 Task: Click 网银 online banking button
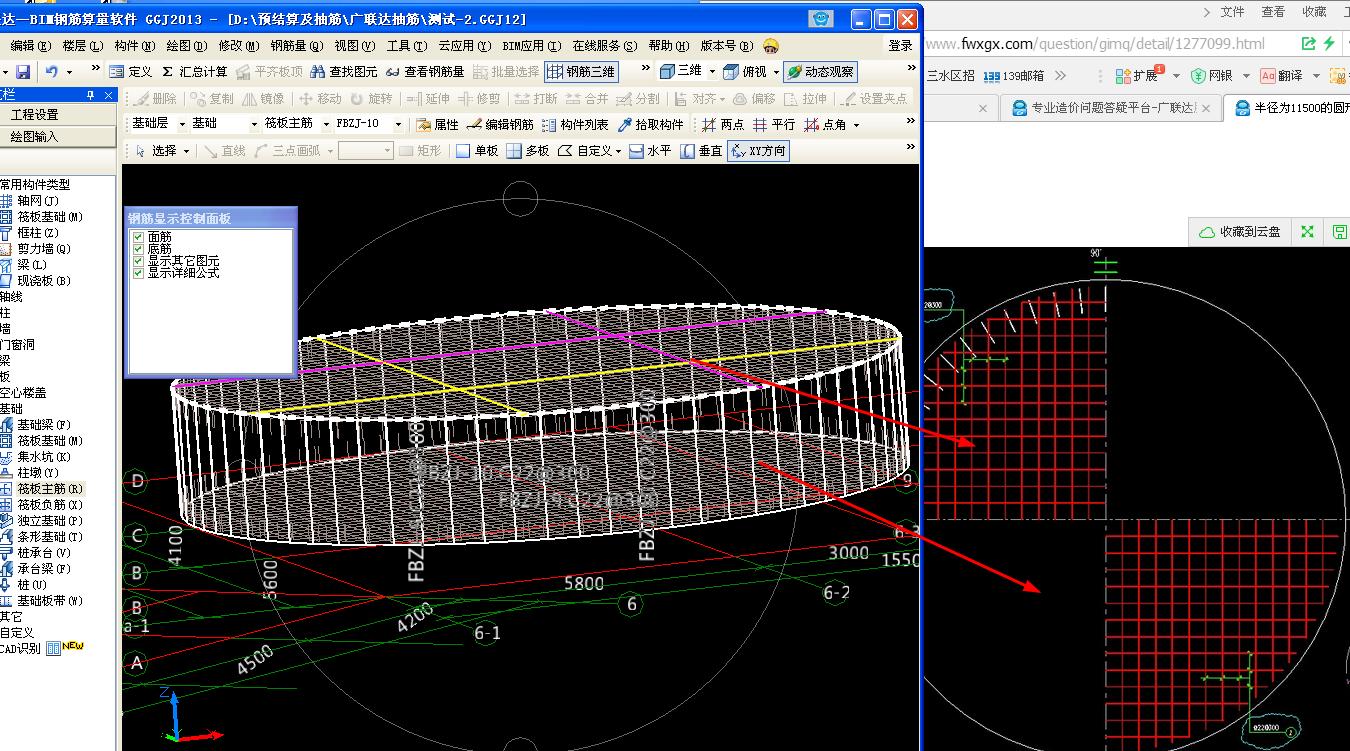pyautogui.click(x=1212, y=75)
